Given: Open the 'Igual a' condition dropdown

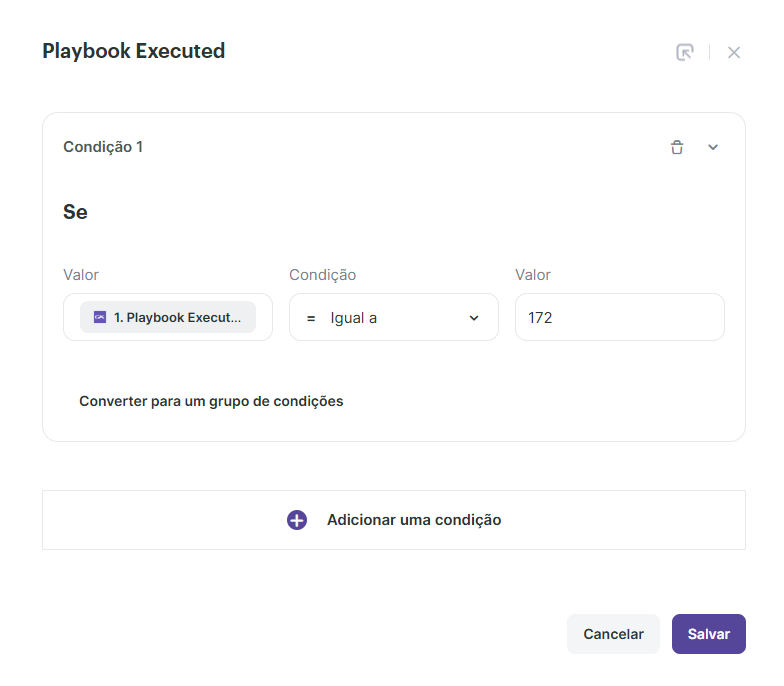Looking at the screenshot, I should pos(393,318).
